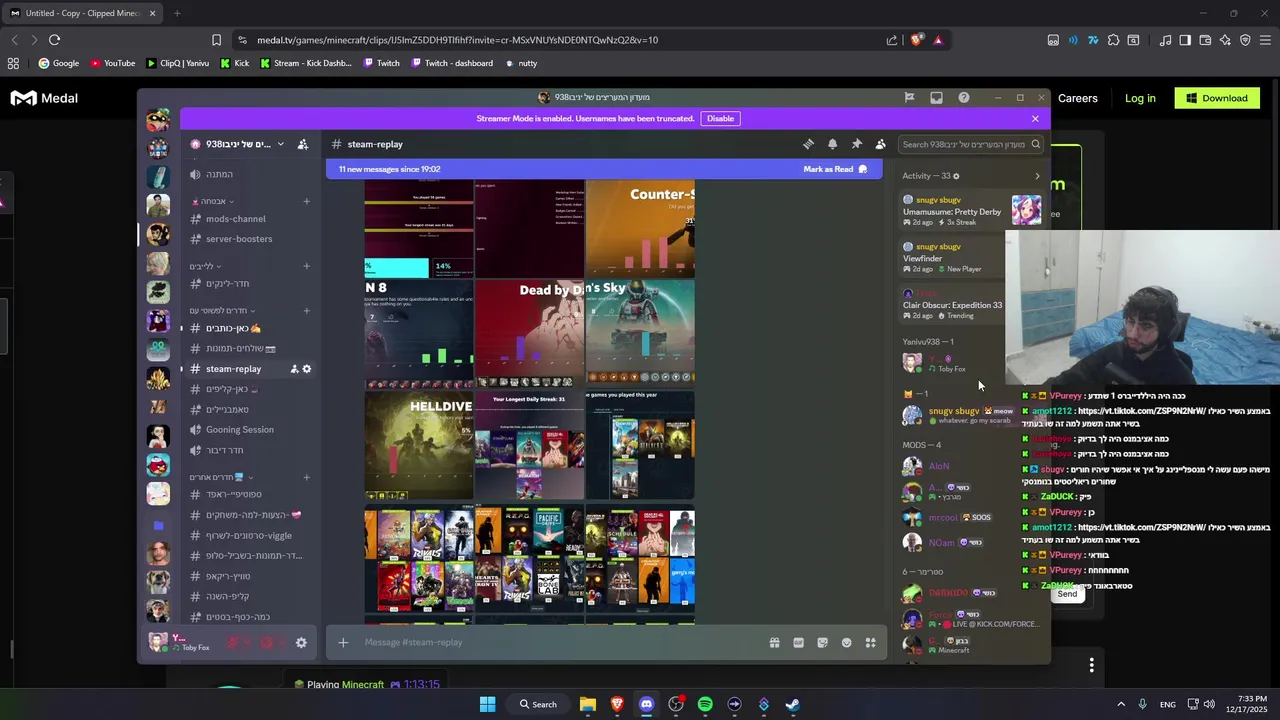Collapse the ללייבים channel category

[x=205, y=266]
